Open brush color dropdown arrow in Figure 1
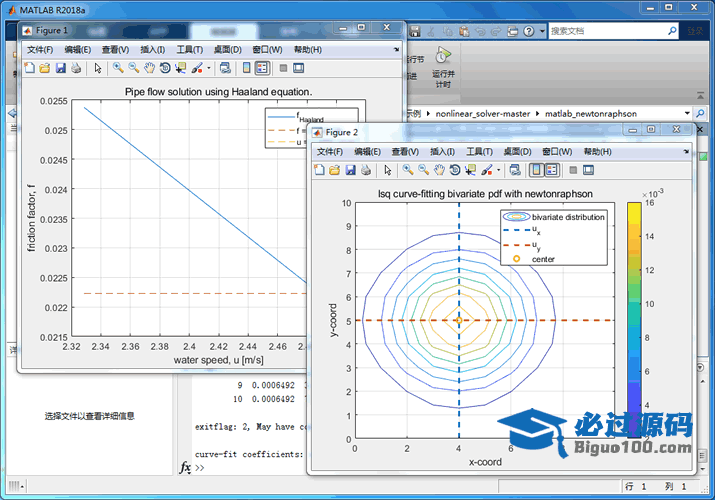Viewport: 715px width, 500px height. [209, 68]
